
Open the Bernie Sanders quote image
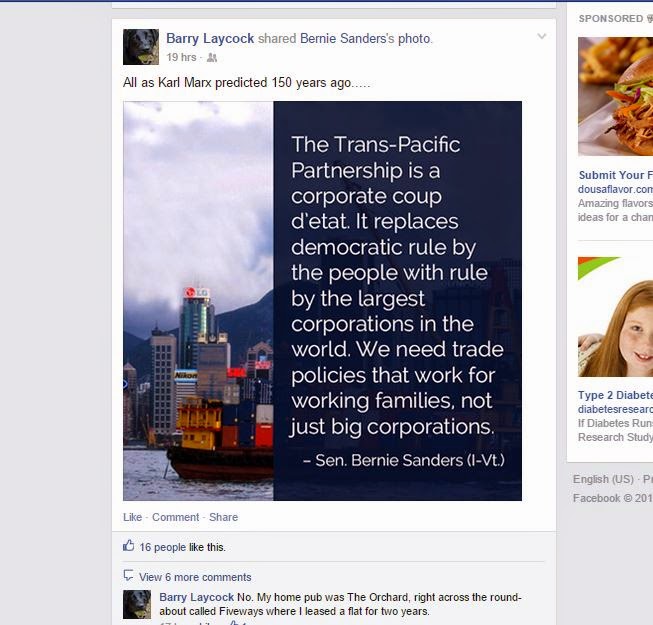pos(322,301)
